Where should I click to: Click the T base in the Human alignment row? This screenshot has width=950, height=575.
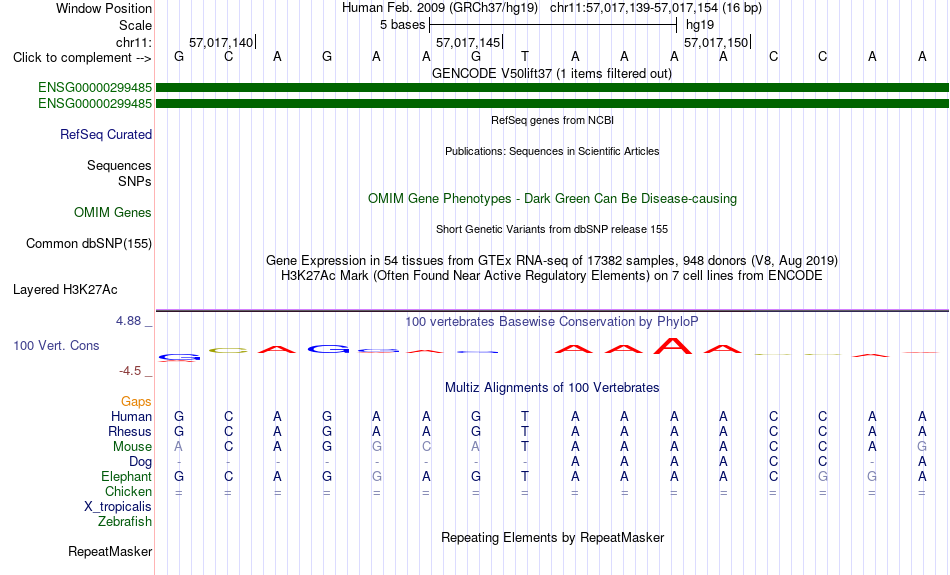point(525,417)
